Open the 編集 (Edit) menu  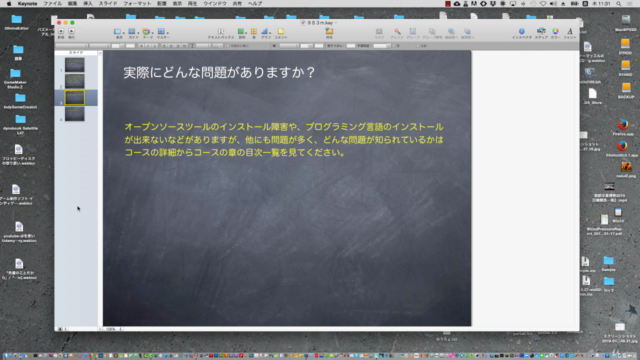(x=72, y=4)
